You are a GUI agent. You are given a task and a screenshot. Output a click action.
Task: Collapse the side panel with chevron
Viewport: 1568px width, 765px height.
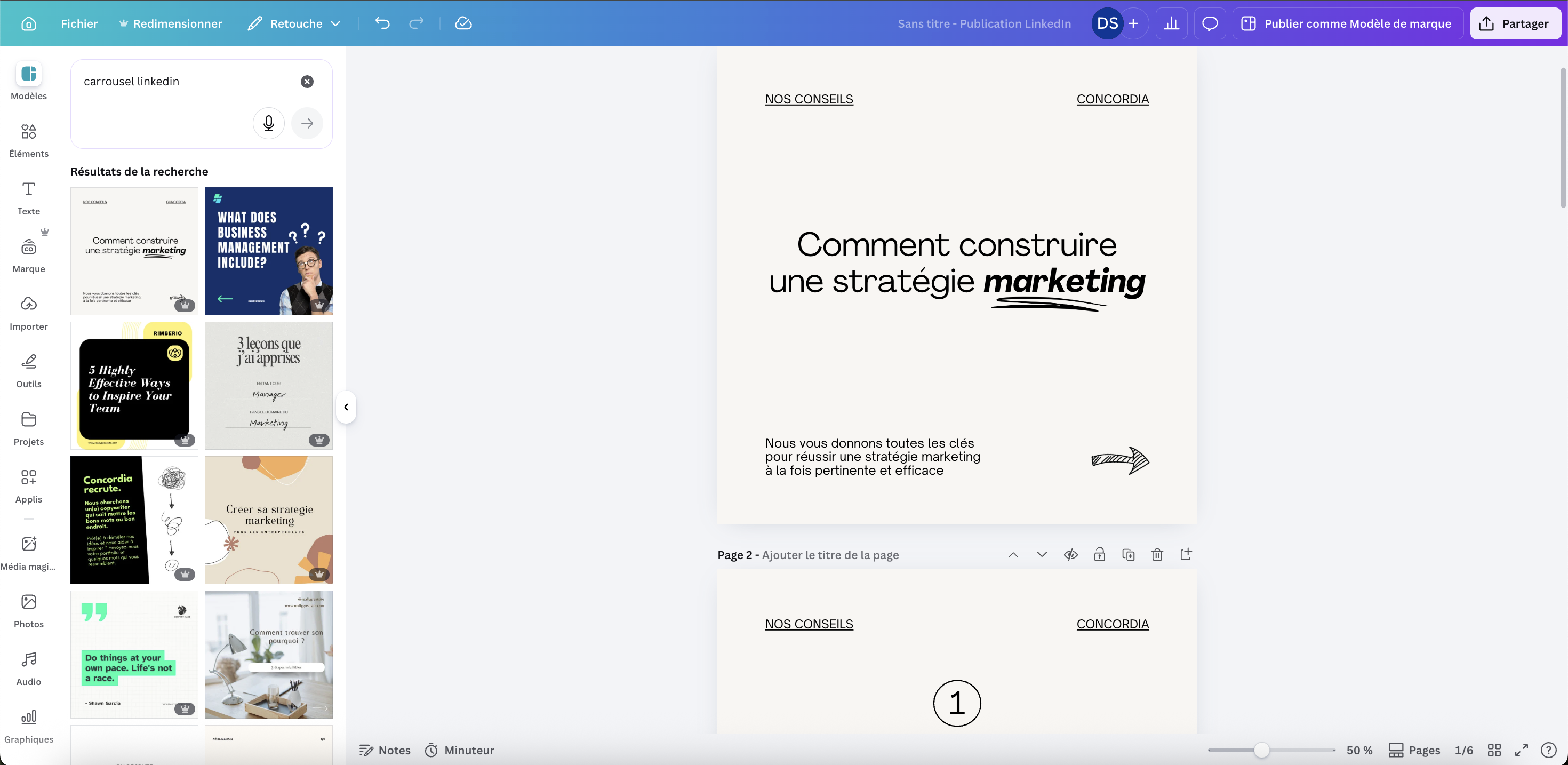pyautogui.click(x=346, y=407)
